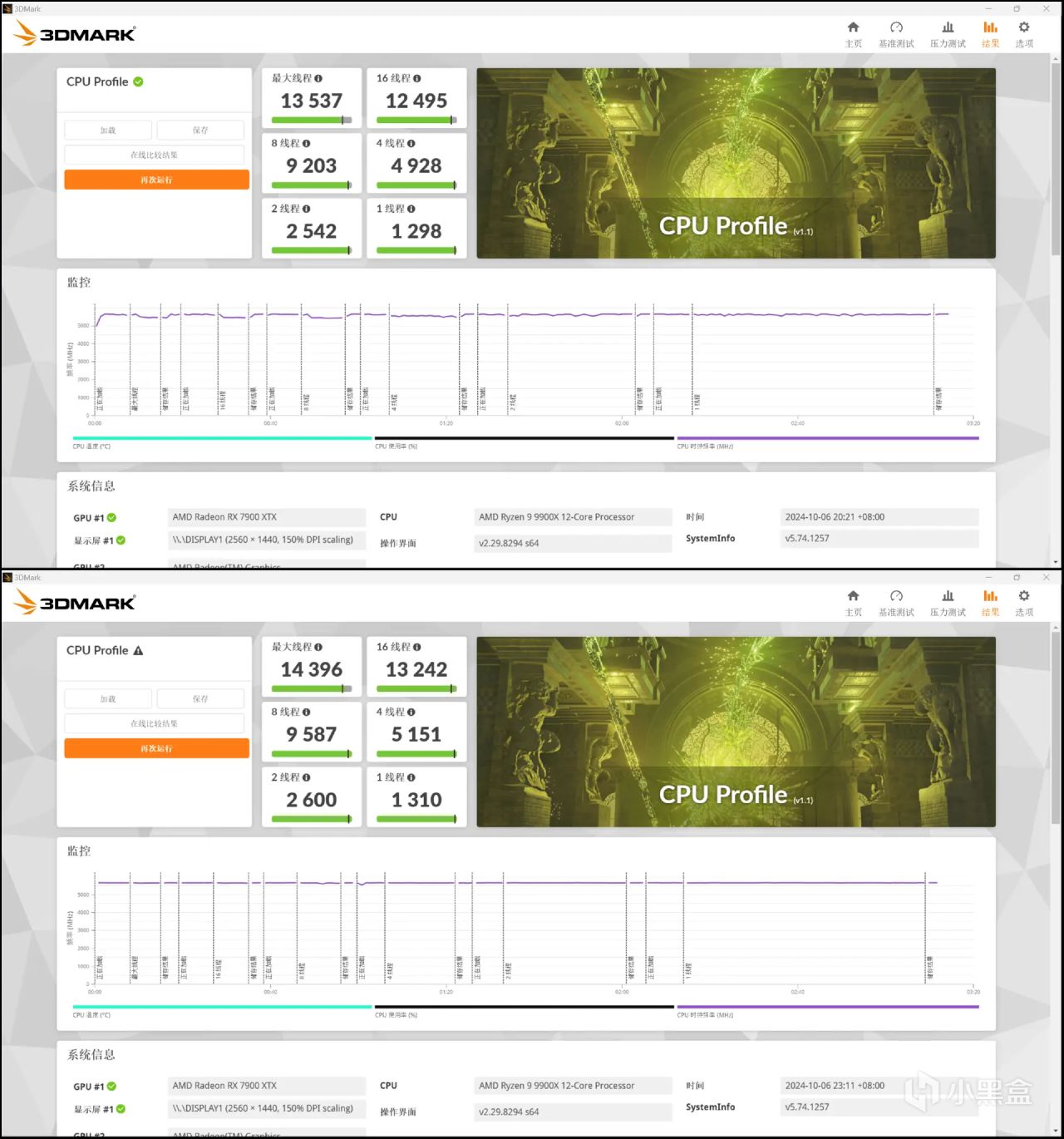Click info icon beside 1 线程 score 1 298
1064x1139 pixels.
pos(411,209)
